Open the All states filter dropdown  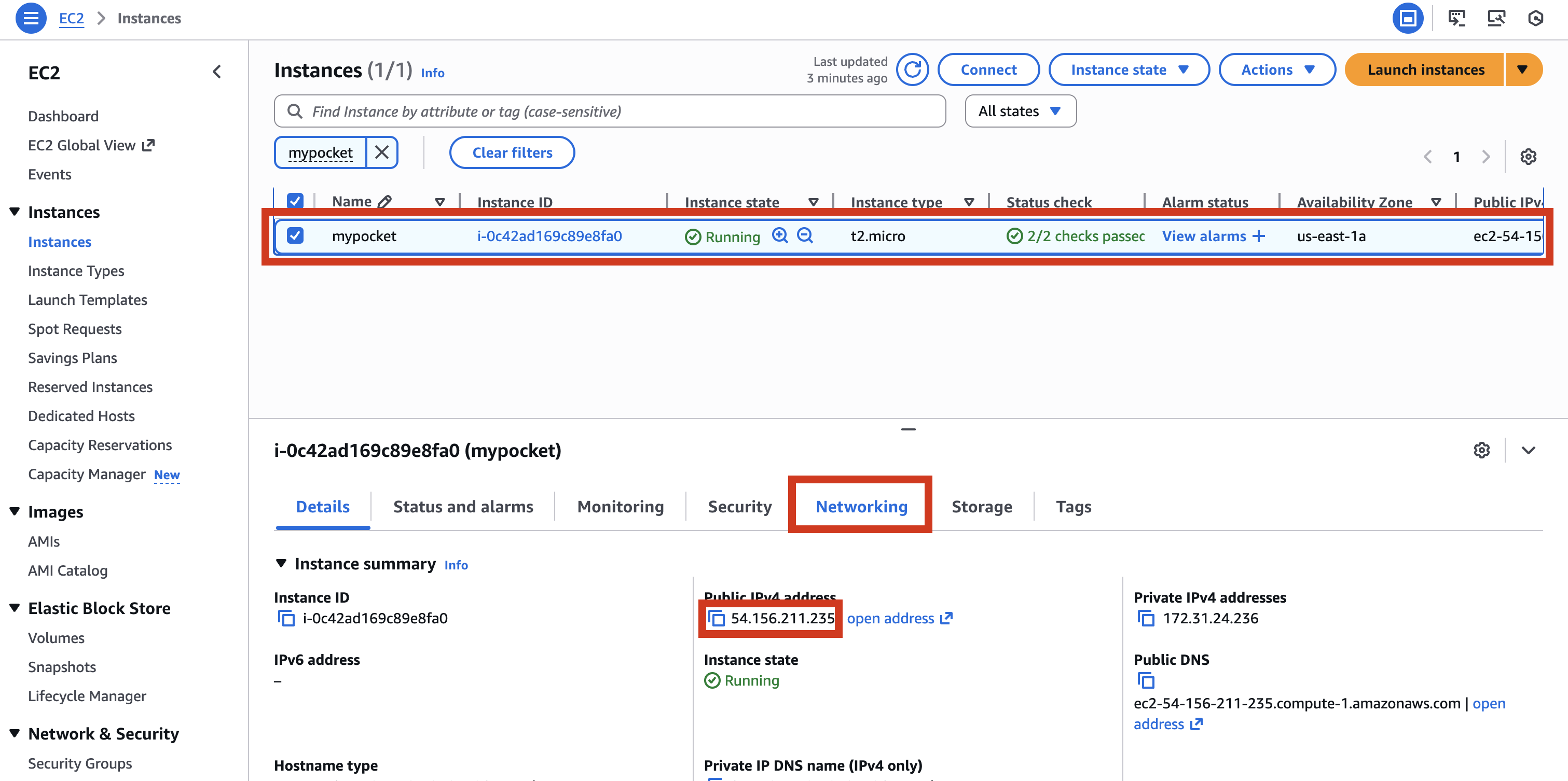1020,110
